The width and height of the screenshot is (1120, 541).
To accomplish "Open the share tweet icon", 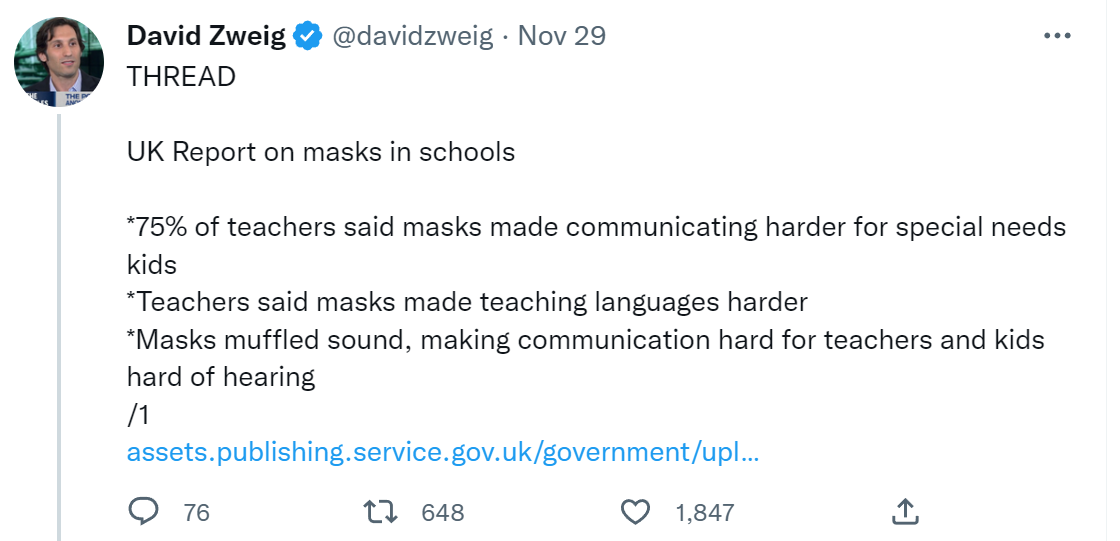I will [904, 512].
